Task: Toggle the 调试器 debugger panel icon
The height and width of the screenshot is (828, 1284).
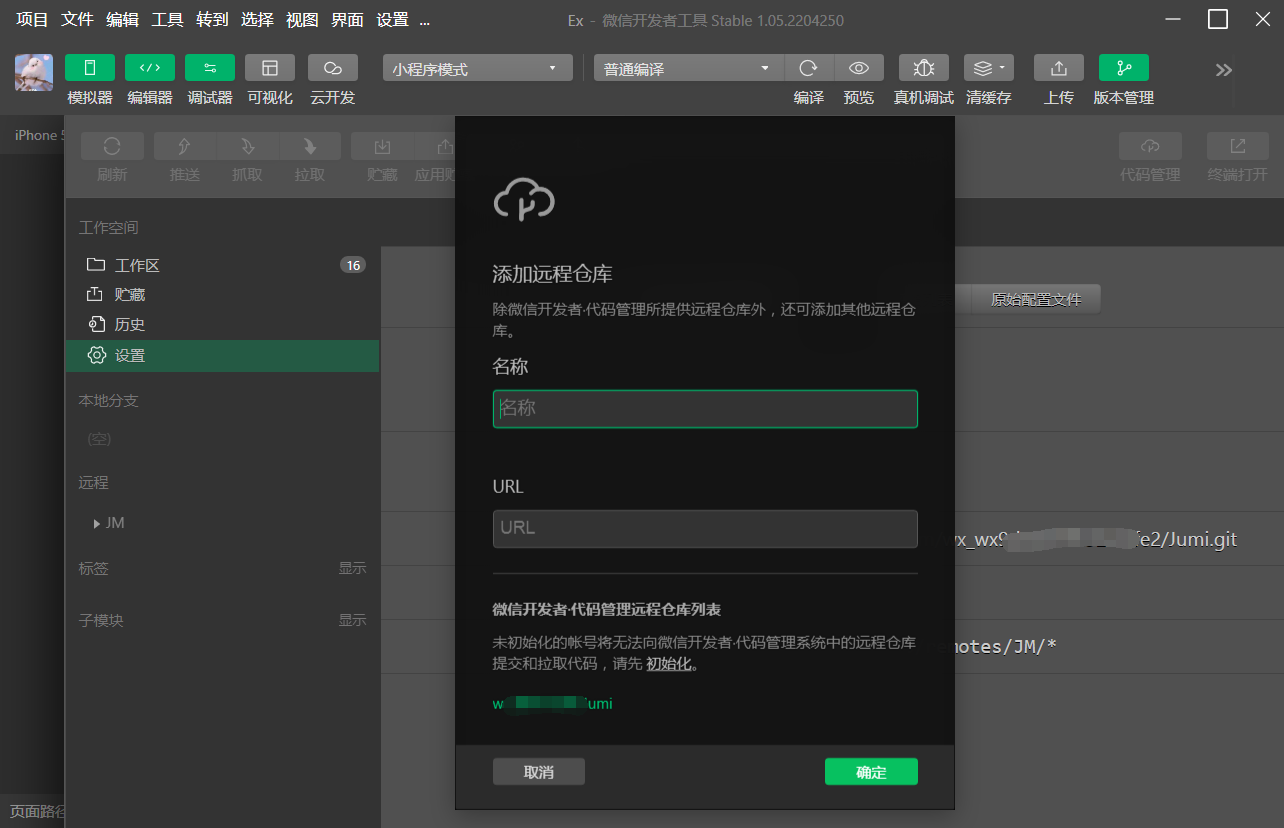Action: (x=210, y=68)
